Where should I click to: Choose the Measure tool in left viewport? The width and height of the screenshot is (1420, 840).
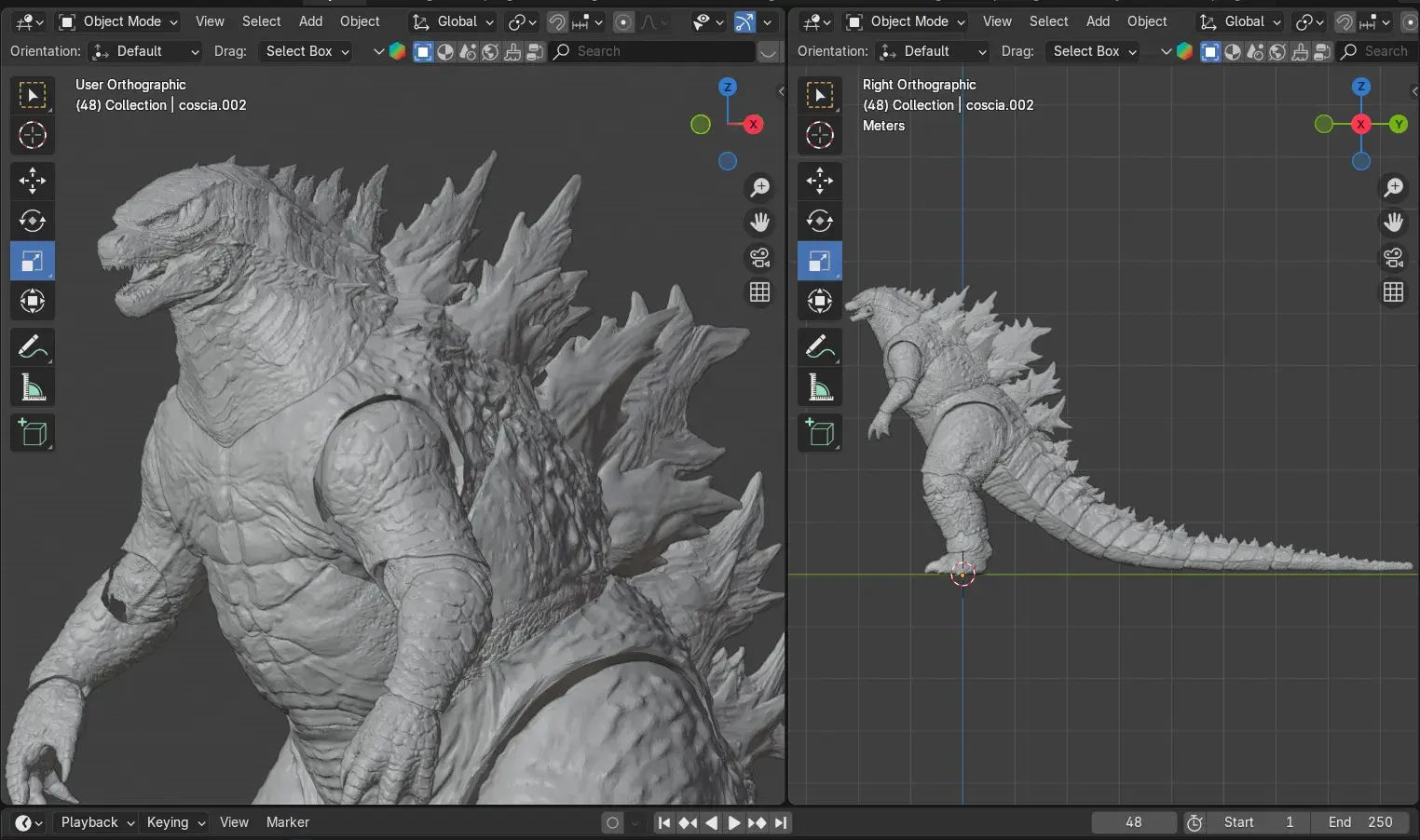coord(33,387)
